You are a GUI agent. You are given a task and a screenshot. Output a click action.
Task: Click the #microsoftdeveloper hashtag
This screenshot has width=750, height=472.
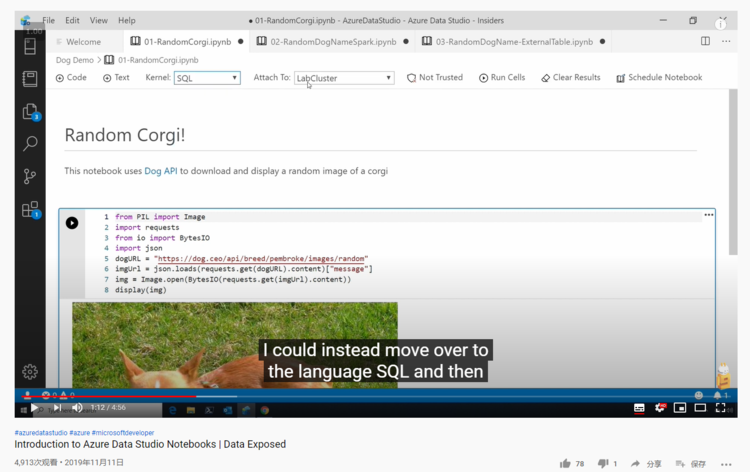[123, 433]
